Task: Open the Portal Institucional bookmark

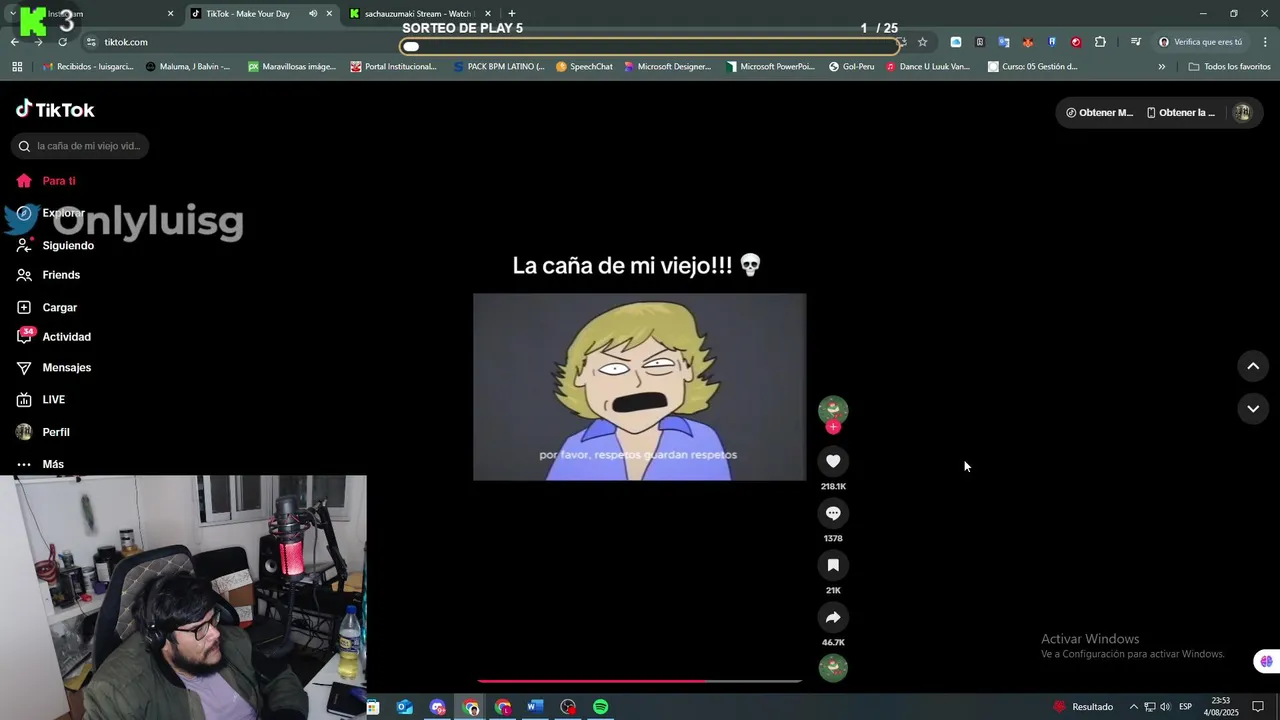Action: click(394, 67)
